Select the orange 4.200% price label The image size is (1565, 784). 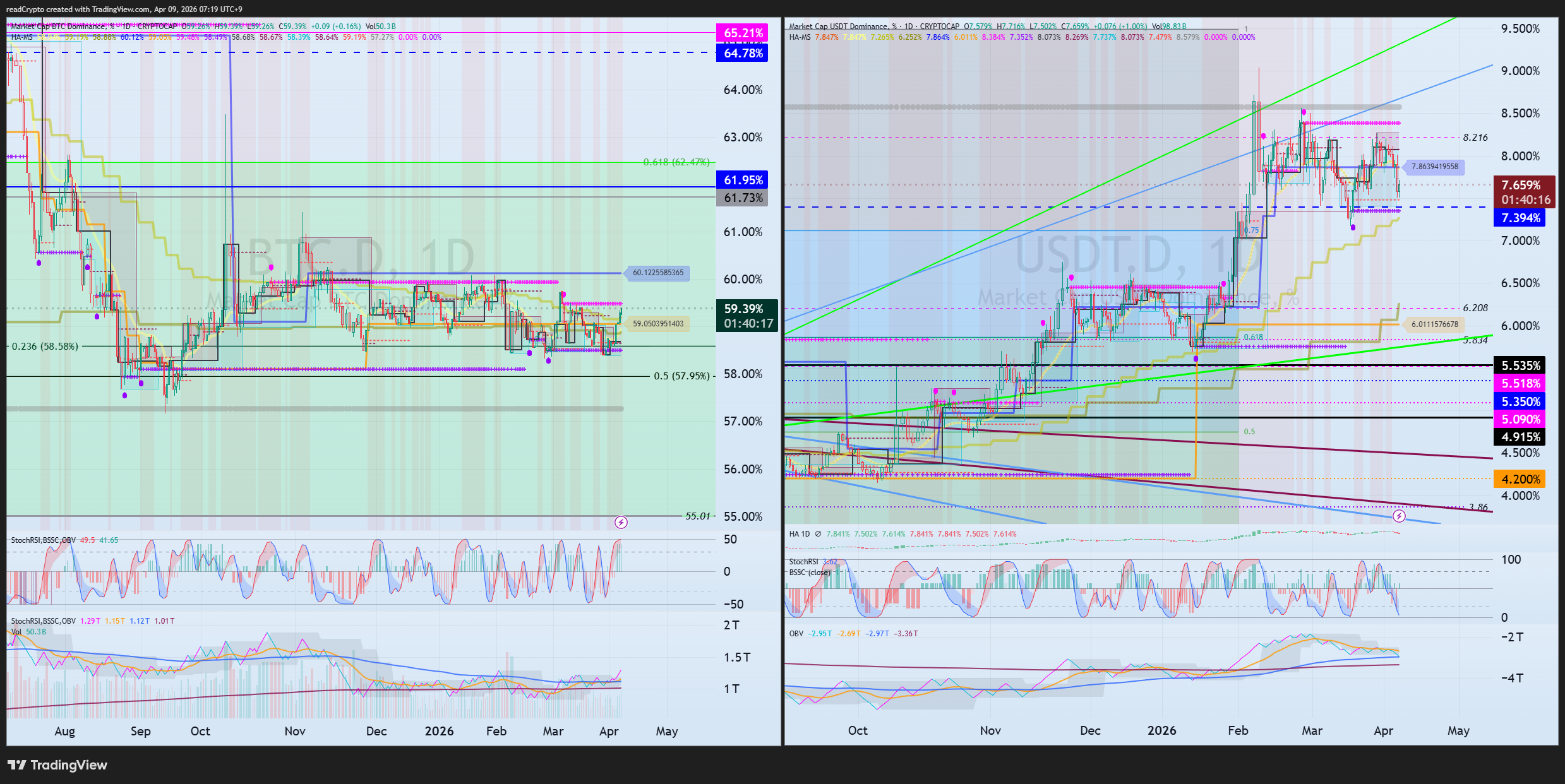click(1520, 479)
